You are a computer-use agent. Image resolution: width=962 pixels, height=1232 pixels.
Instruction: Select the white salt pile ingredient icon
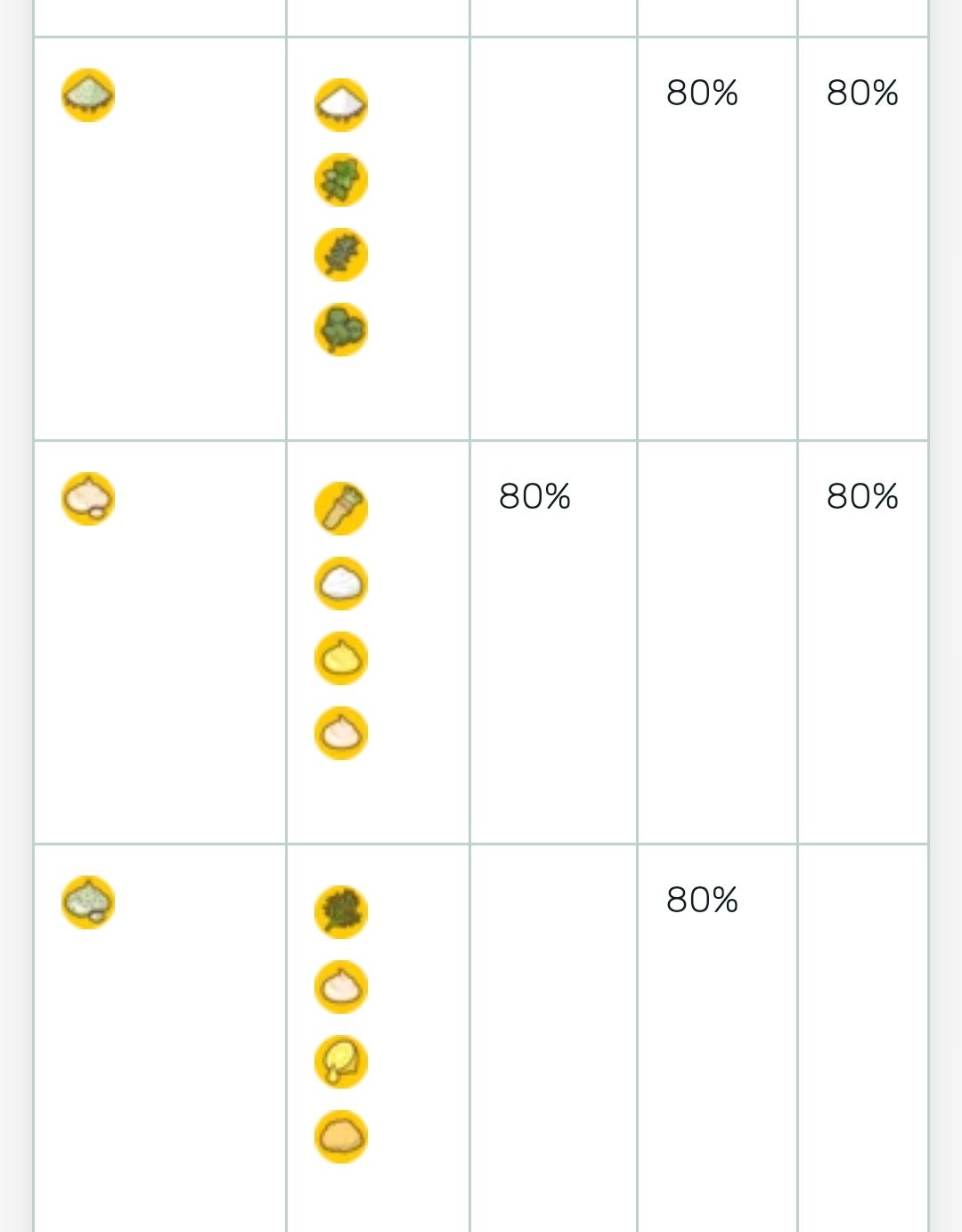point(341,105)
